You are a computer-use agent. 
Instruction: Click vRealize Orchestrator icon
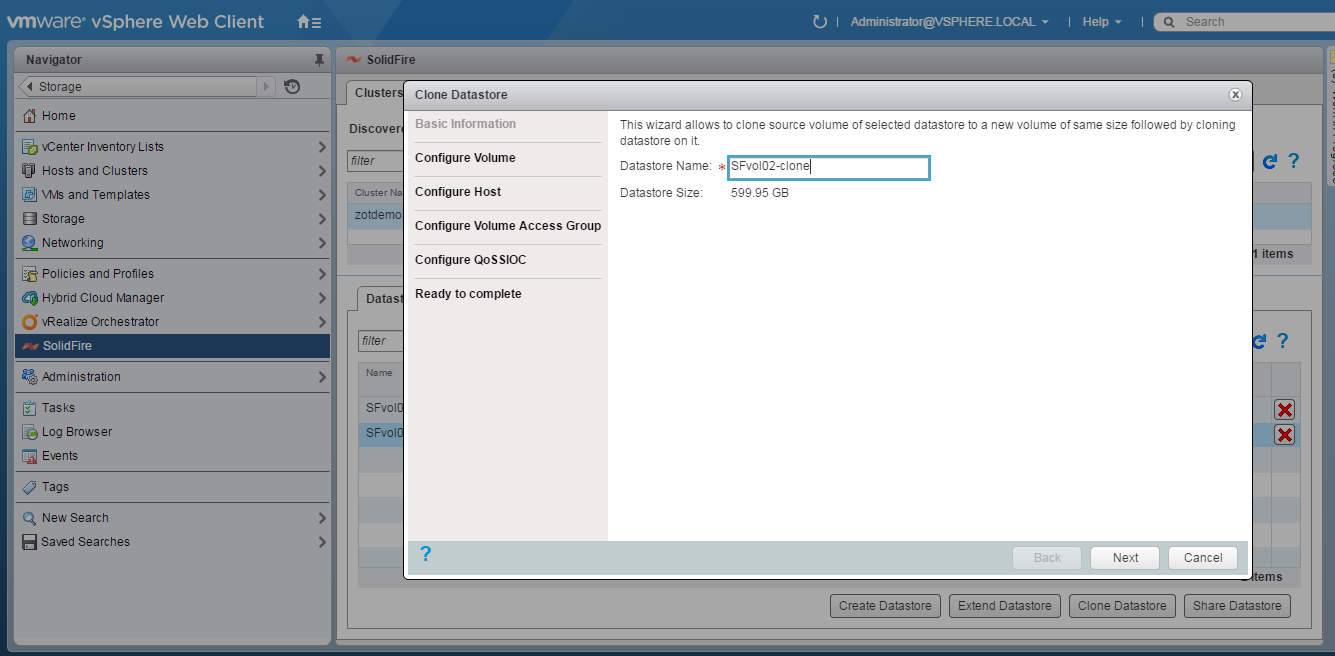point(30,322)
